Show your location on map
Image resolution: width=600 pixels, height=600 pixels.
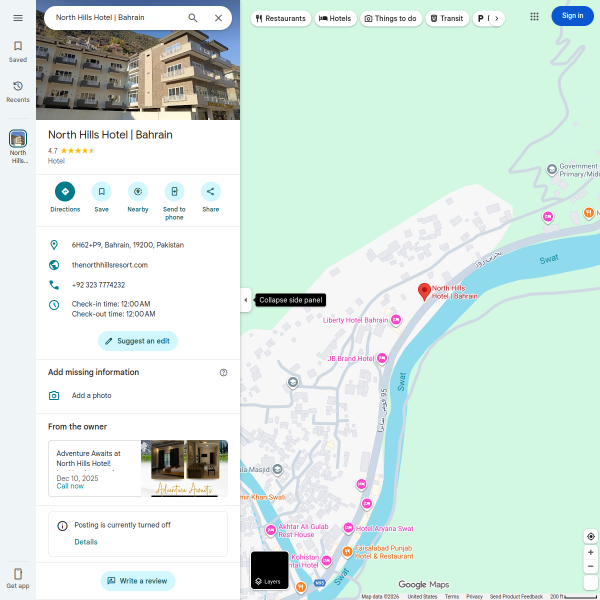pyautogui.click(x=591, y=536)
